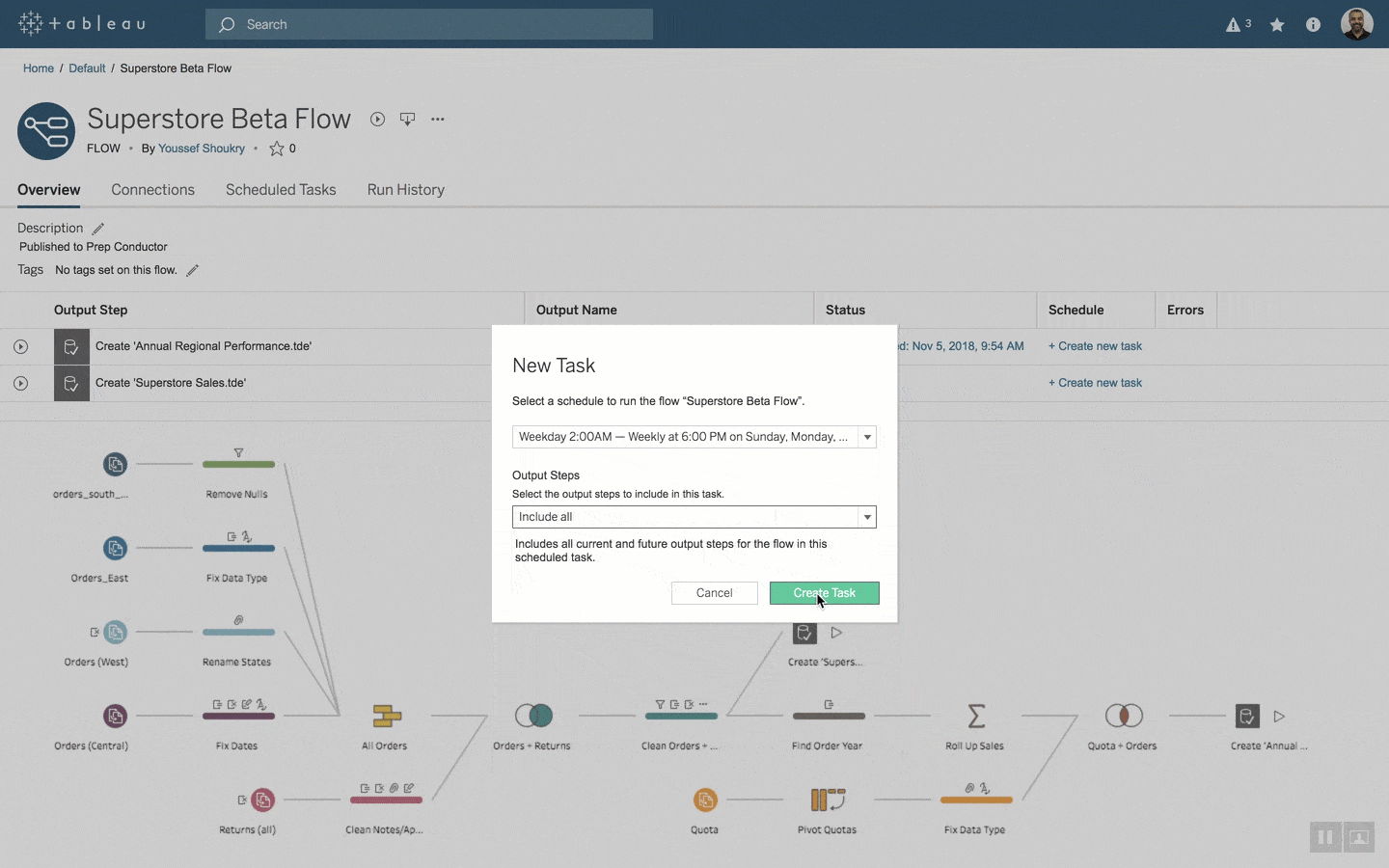Expand the 'Annual Regional Performance' output row
This screenshot has width=1389, height=868.
pos(20,346)
